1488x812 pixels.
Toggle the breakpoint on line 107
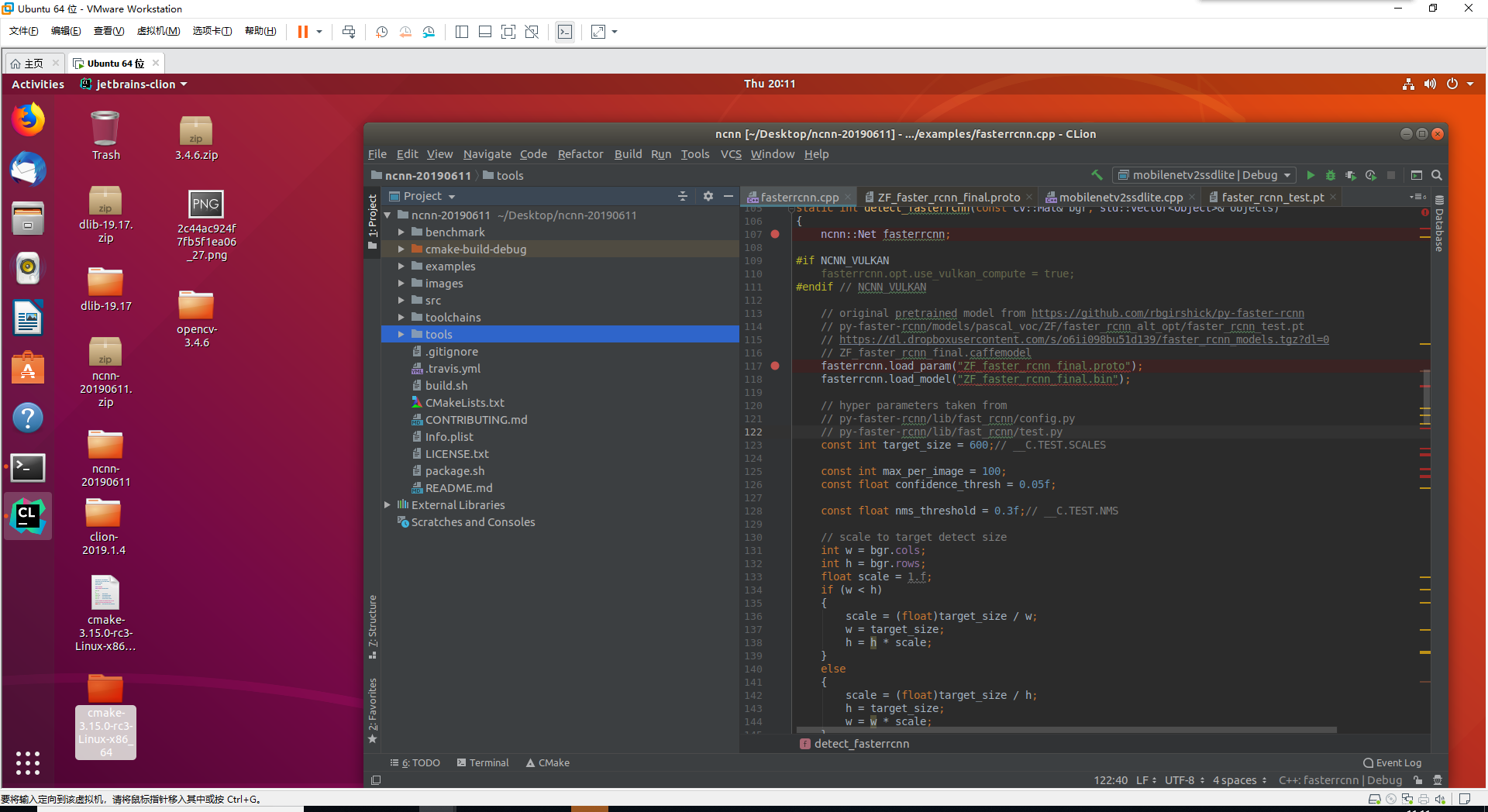coord(775,234)
